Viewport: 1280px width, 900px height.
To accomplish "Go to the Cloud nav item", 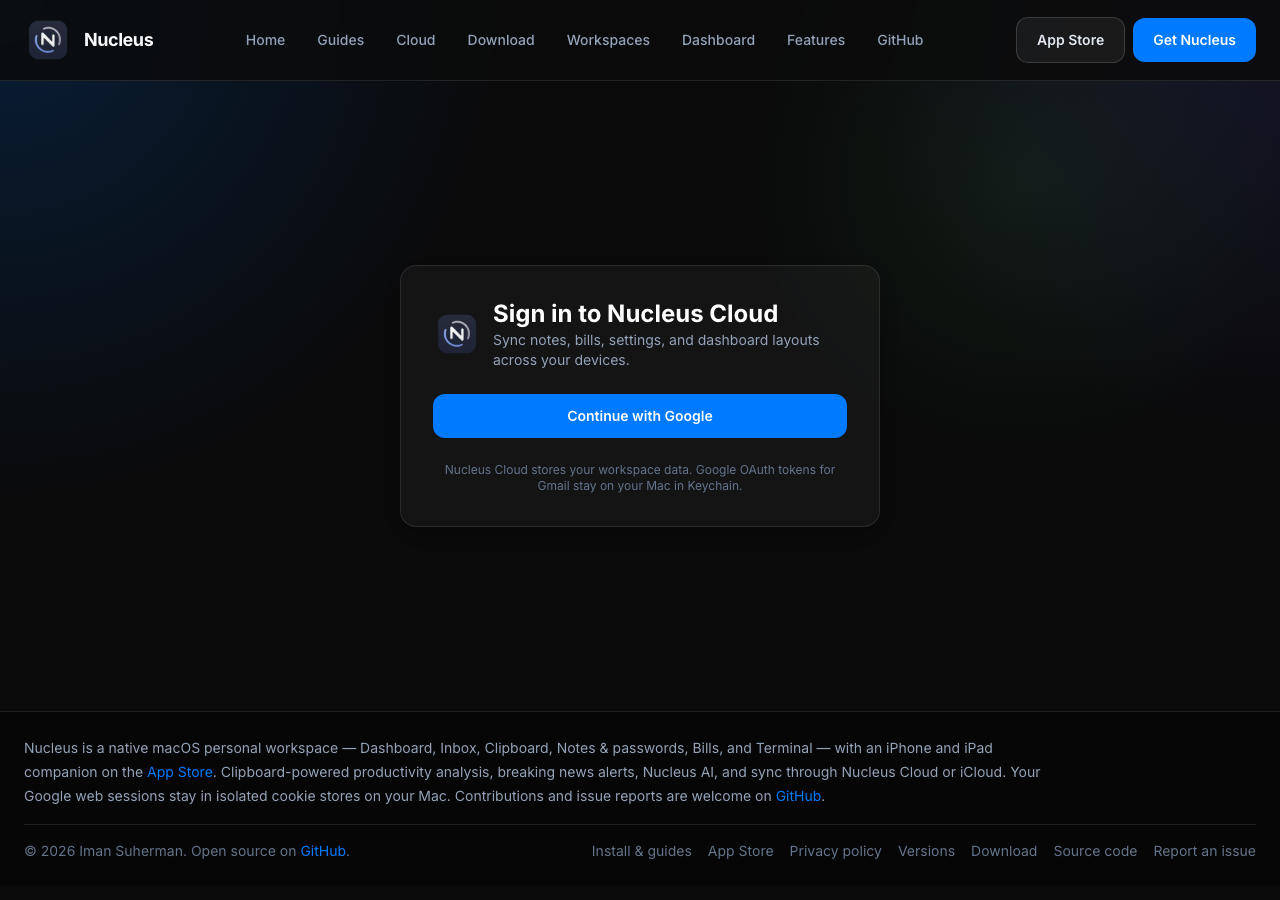I will click(416, 40).
